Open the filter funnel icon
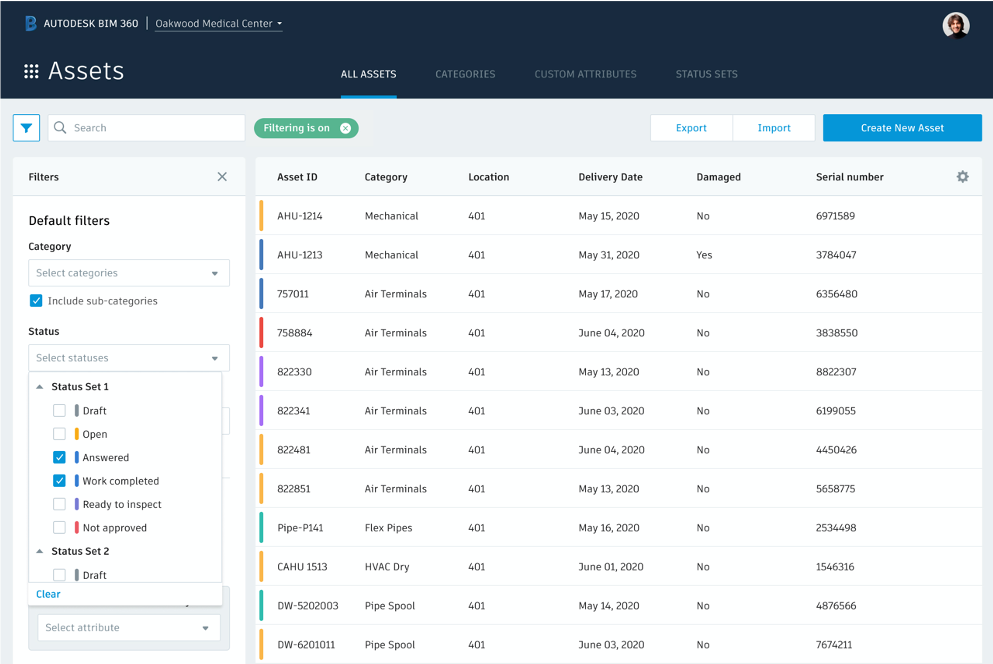Screen dimensions: 993x664 click(26, 127)
